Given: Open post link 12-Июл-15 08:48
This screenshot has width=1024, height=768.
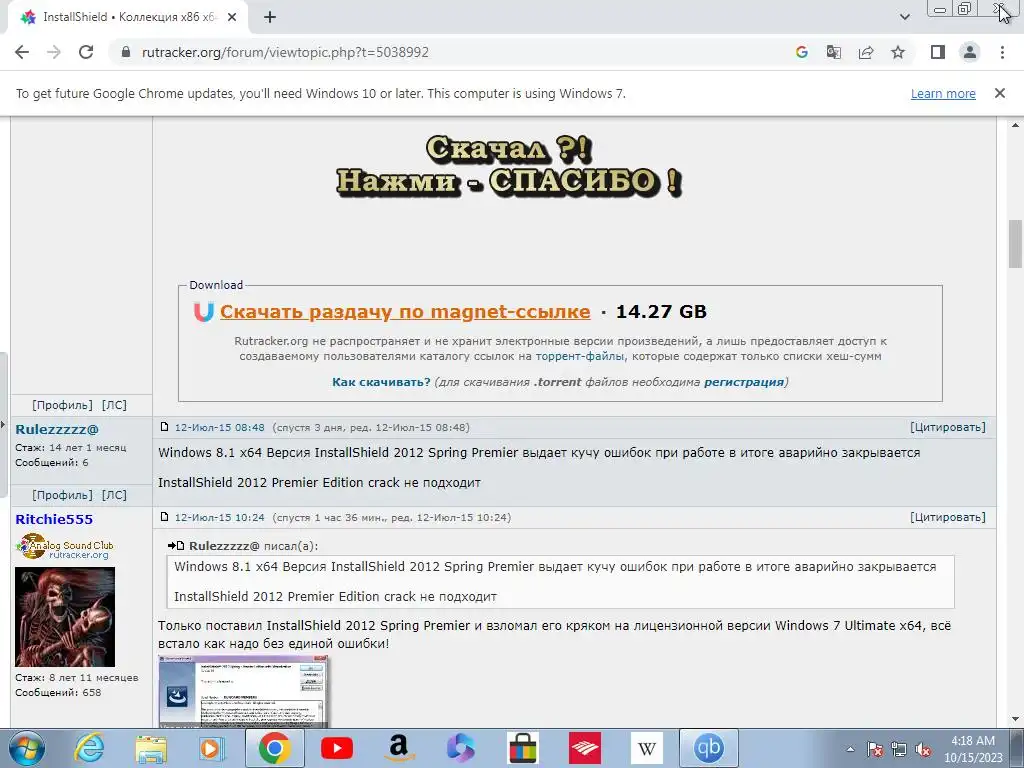Looking at the screenshot, I should tap(219, 428).
